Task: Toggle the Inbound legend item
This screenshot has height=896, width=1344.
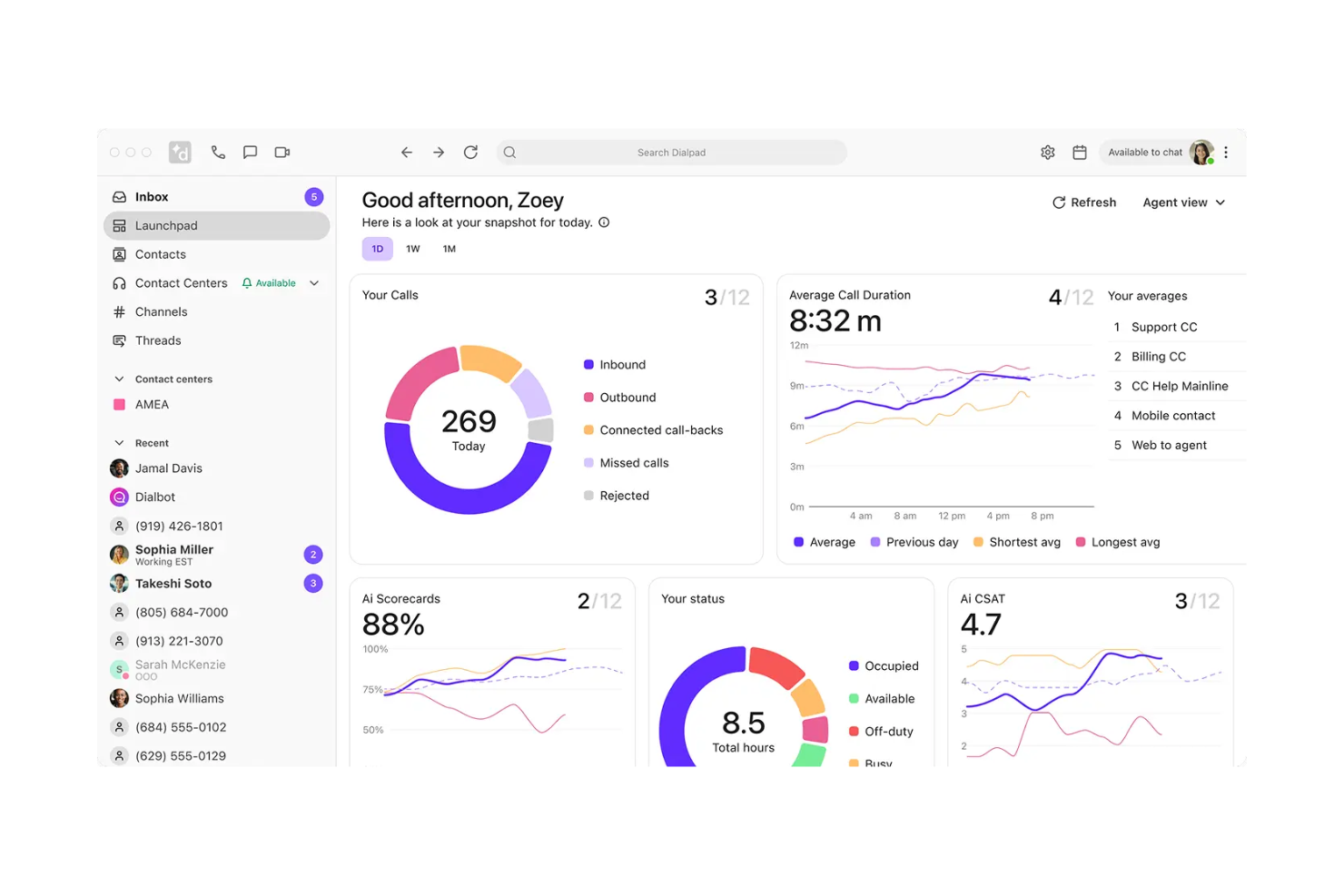Action: click(622, 365)
